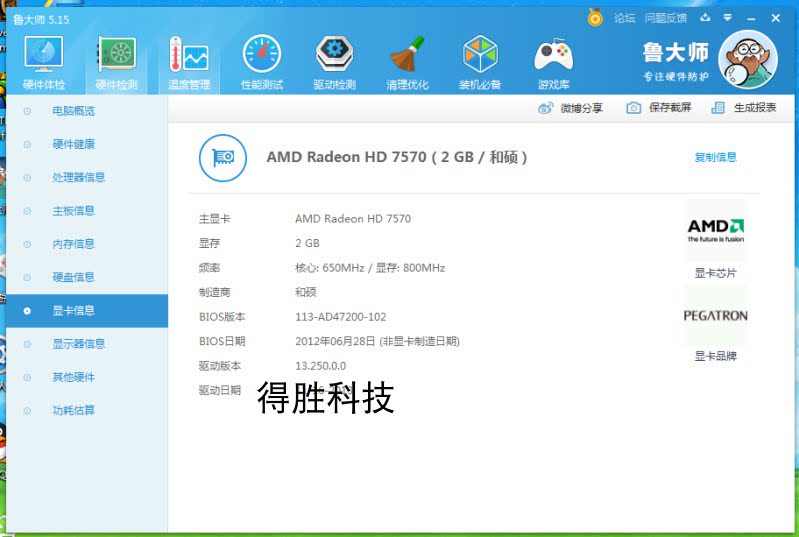Click the report icon for 生成报表
This screenshot has width=799, height=537.
point(718,108)
